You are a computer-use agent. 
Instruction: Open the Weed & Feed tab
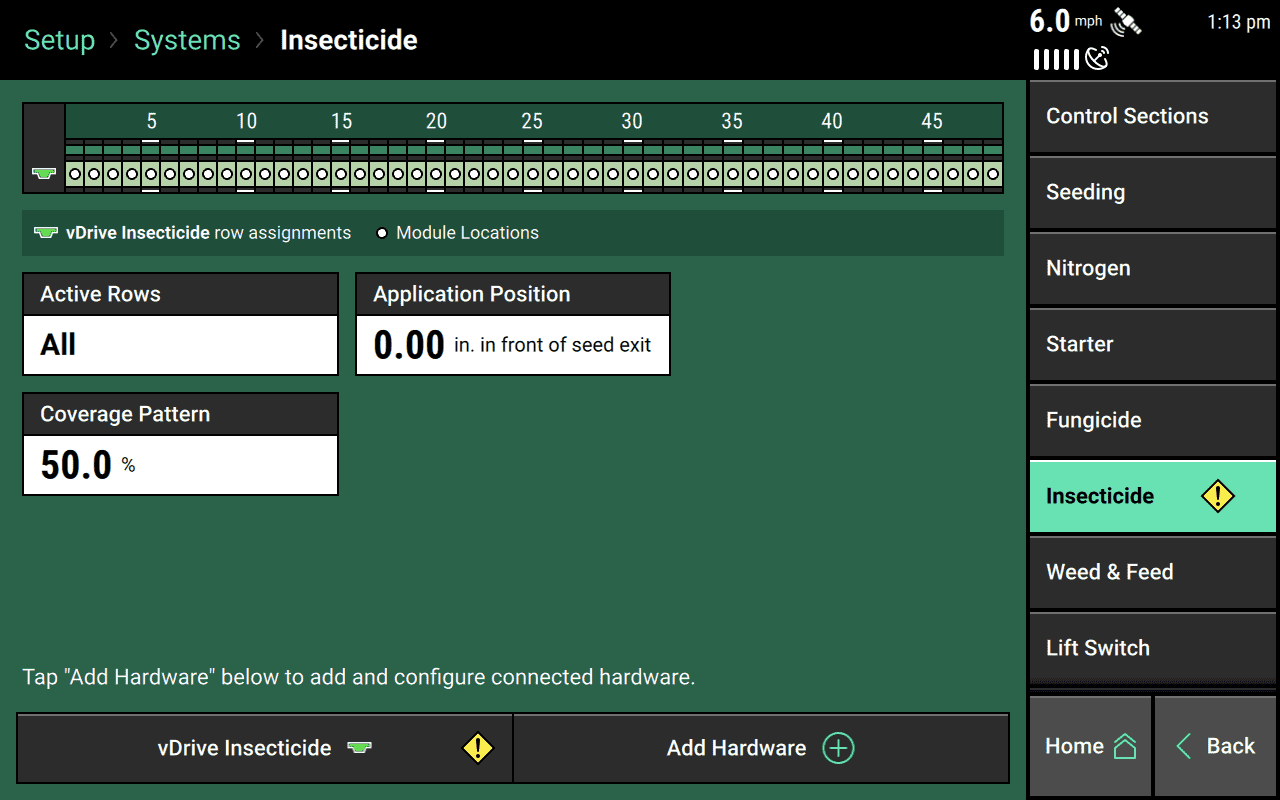click(x=1152, y=572)
